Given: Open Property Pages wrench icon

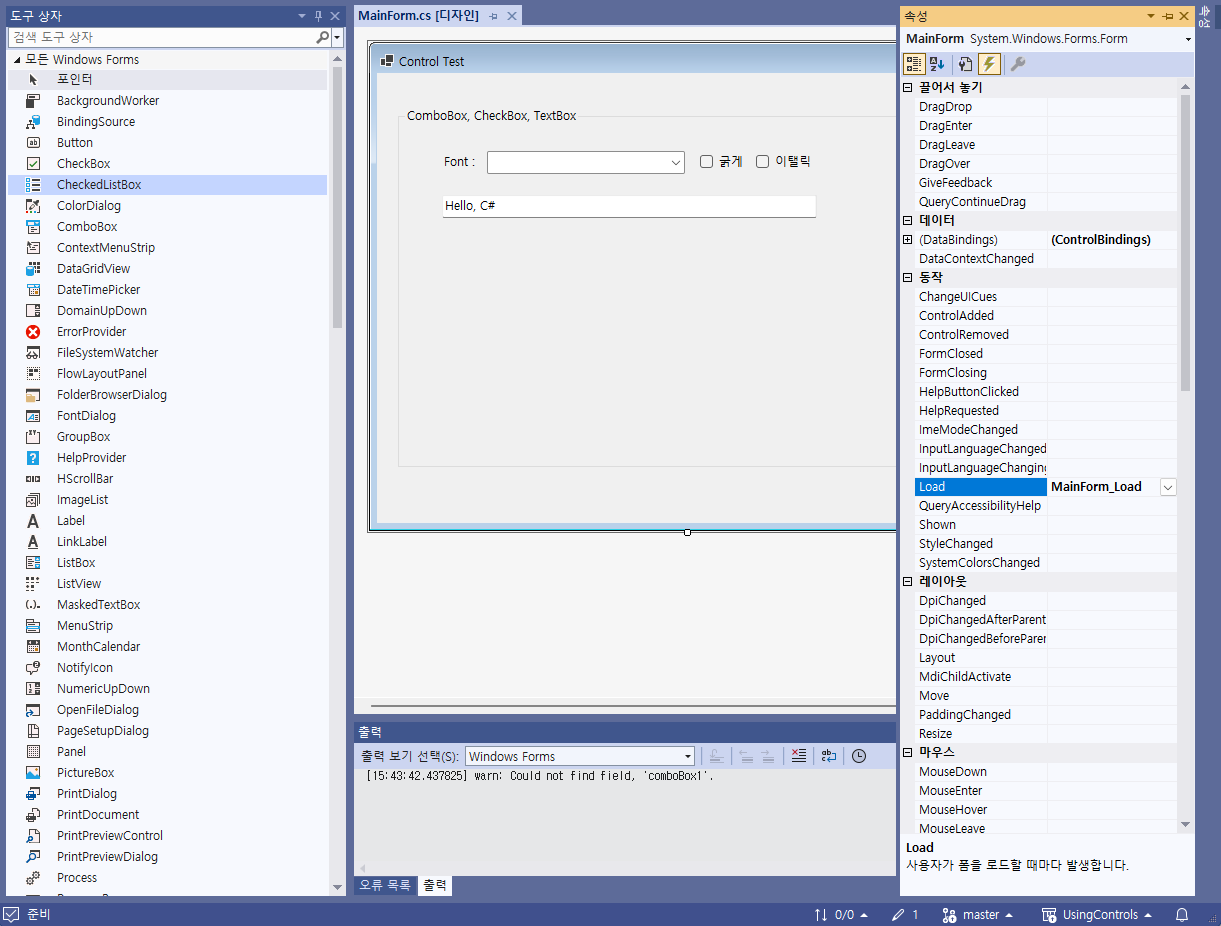Looking at the screenshot, I should [x=1018, y=64].
